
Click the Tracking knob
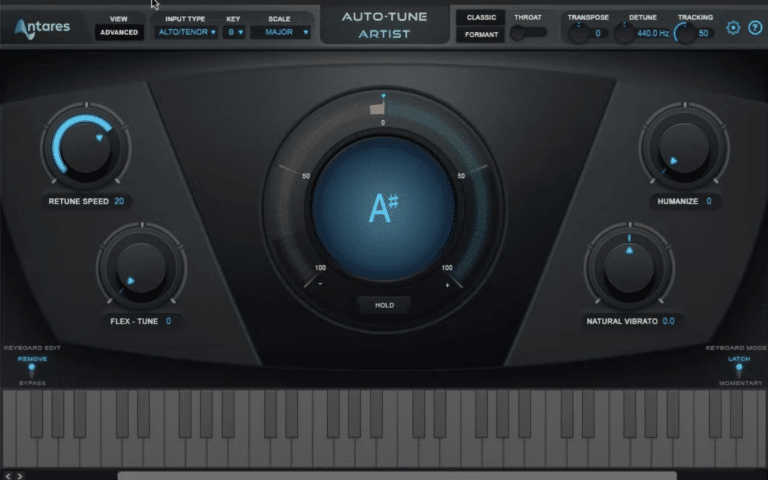(685, 33)
